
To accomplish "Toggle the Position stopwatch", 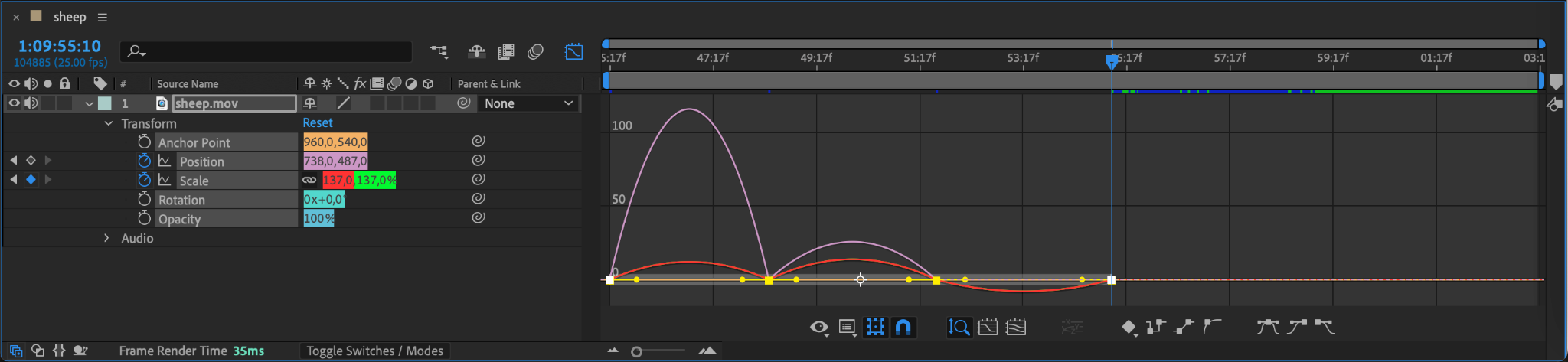I will point(144,161).
